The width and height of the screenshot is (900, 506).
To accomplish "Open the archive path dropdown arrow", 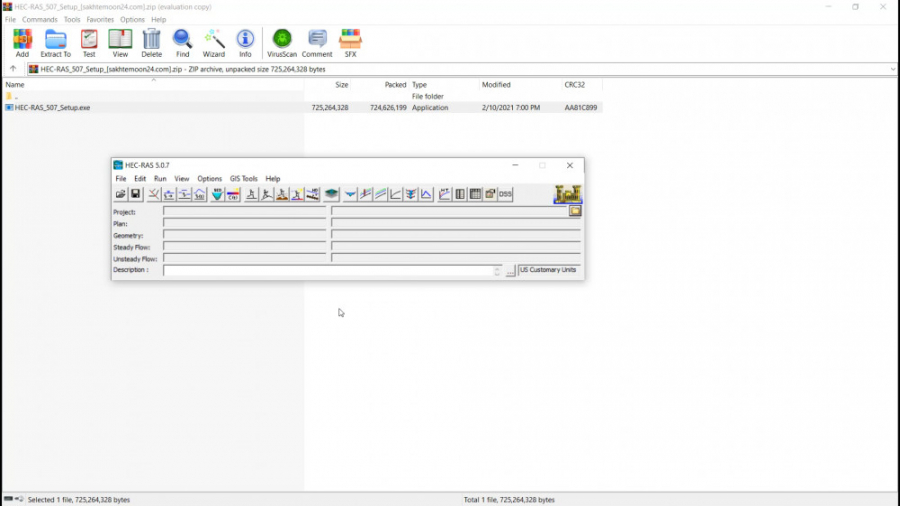I will click(892, 69).
